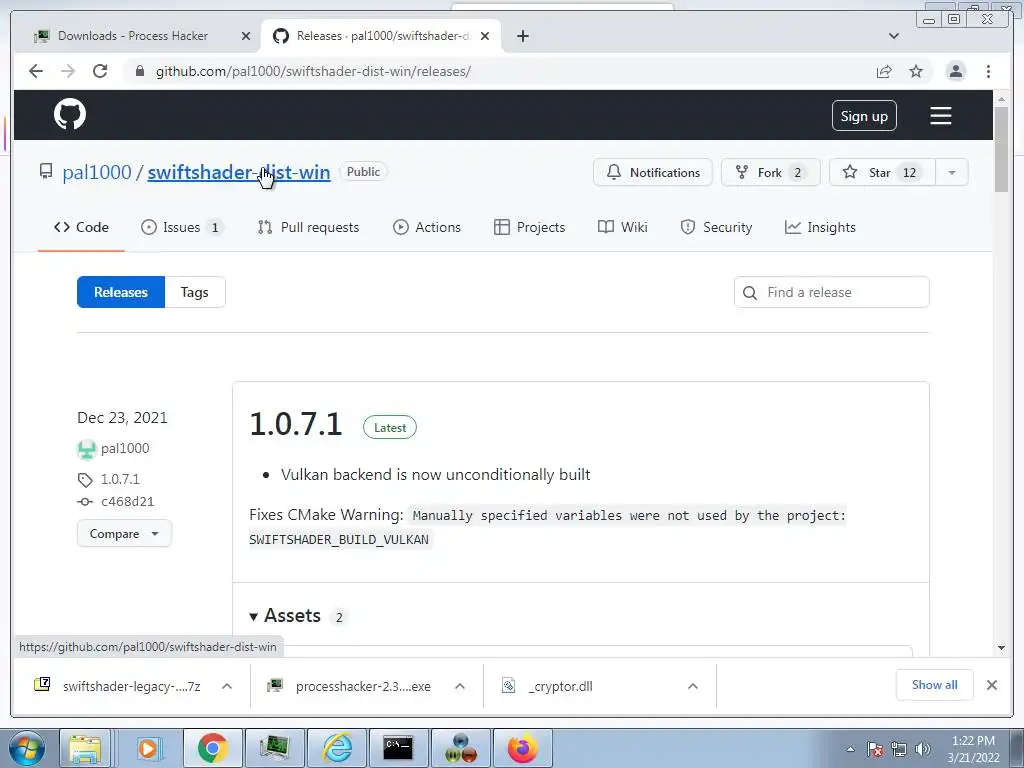The image size is (1024, 768).
Task: Select the Releases toggle button
Action: pyautogui.click(x=121, y=292)
